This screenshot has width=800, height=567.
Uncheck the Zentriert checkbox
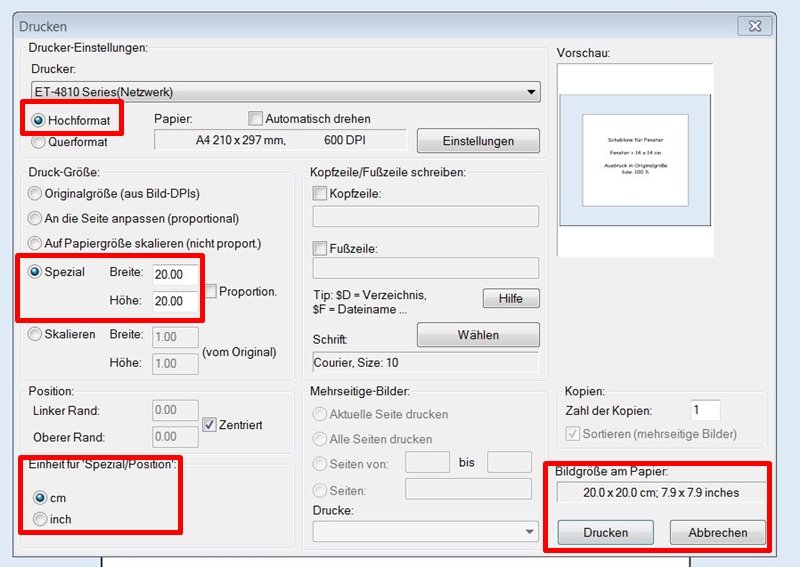coord(209,424)
